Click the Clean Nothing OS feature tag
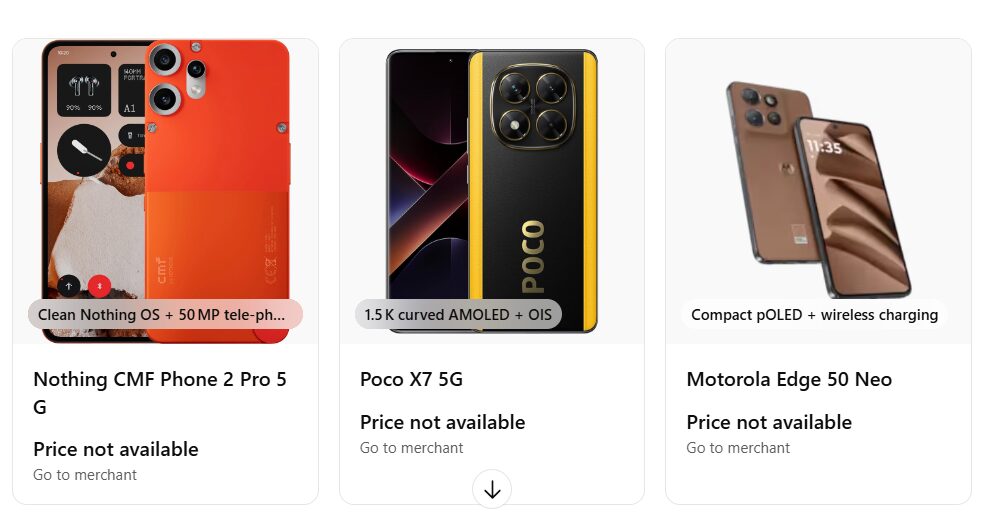 click(x=165, y=314)
